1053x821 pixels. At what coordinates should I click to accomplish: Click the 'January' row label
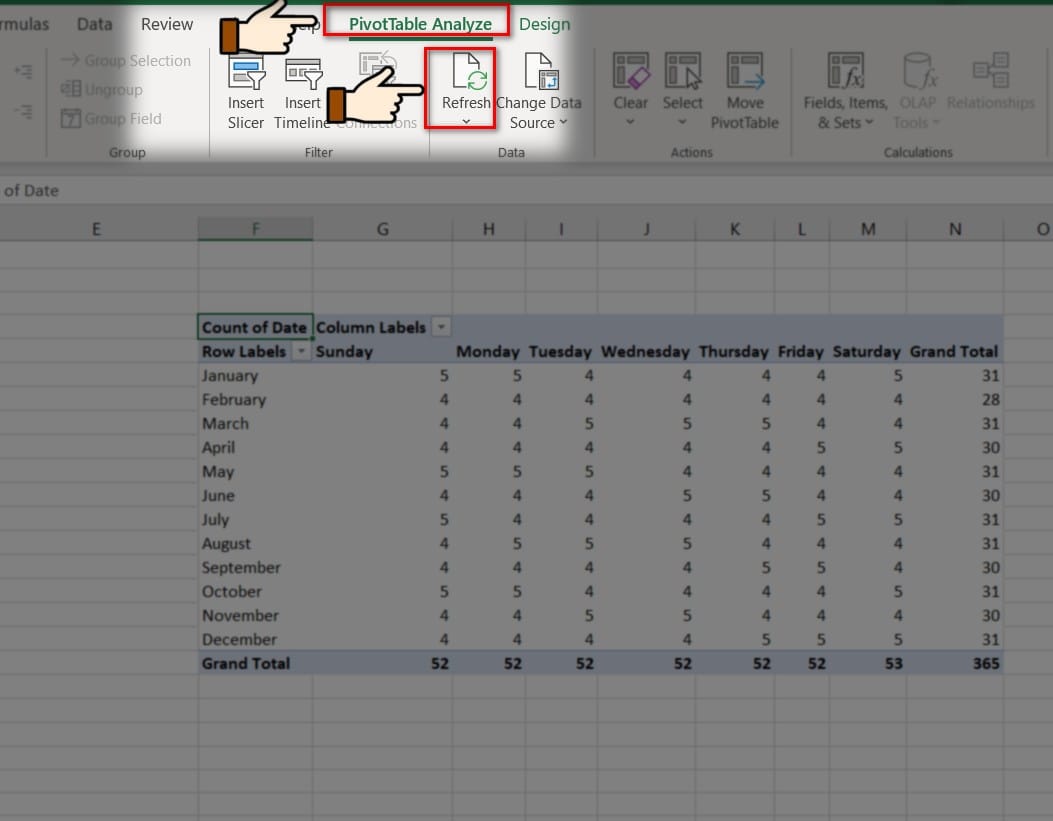tap(230, 375)
